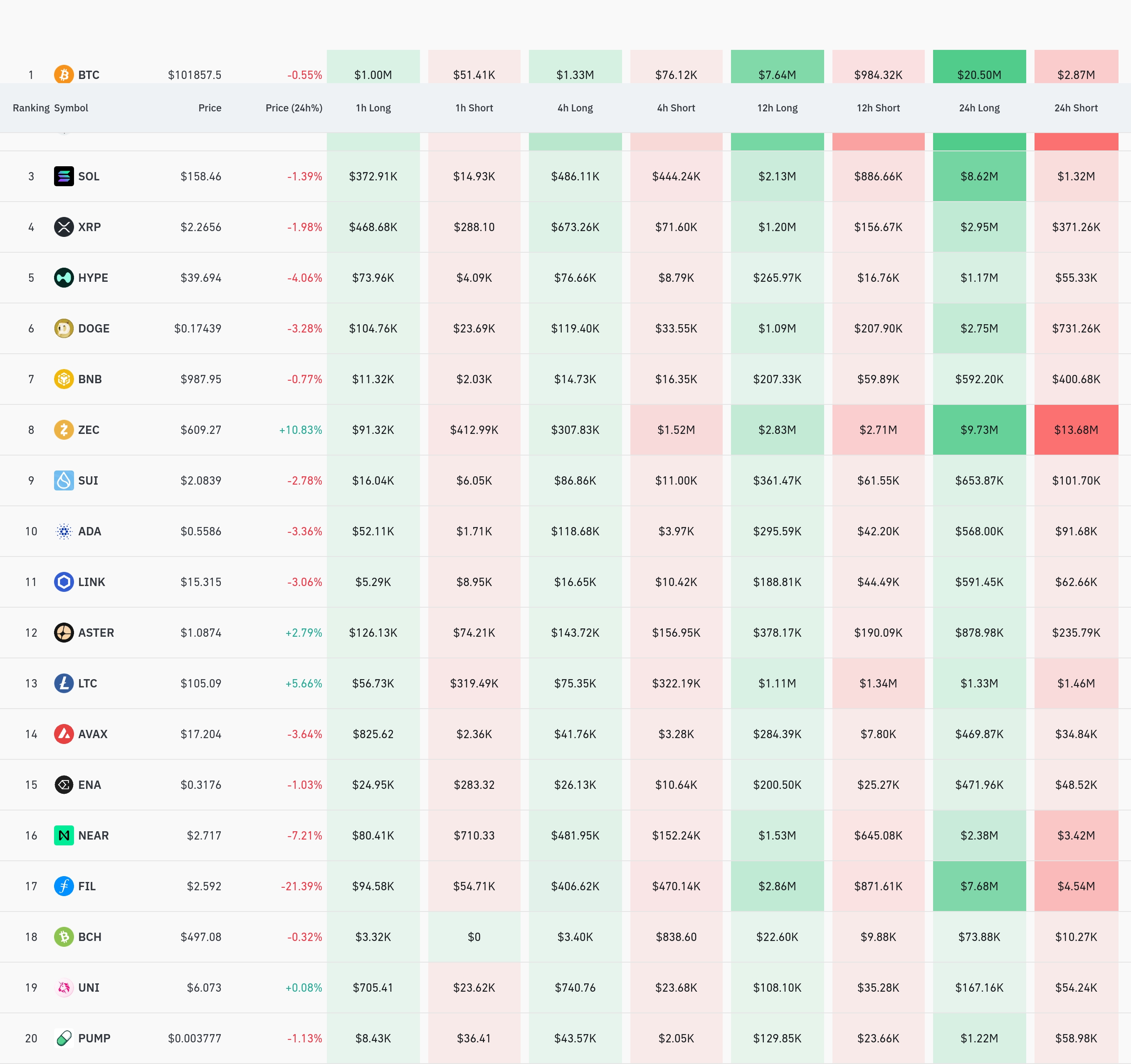Click the Chainlink LINK icon
This screenshot has height=1064, width=1131.
64,582
